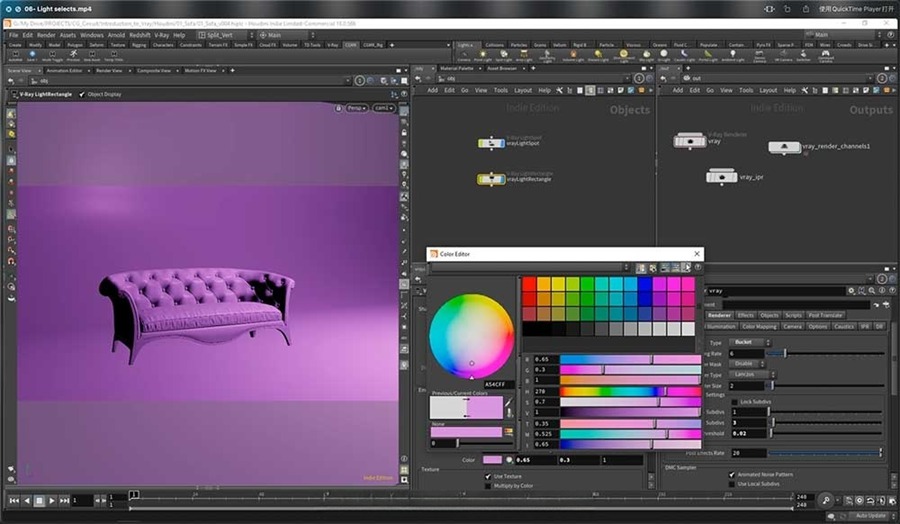
Task: Click the viewport lock camera icon
Action: click(339, 108)
